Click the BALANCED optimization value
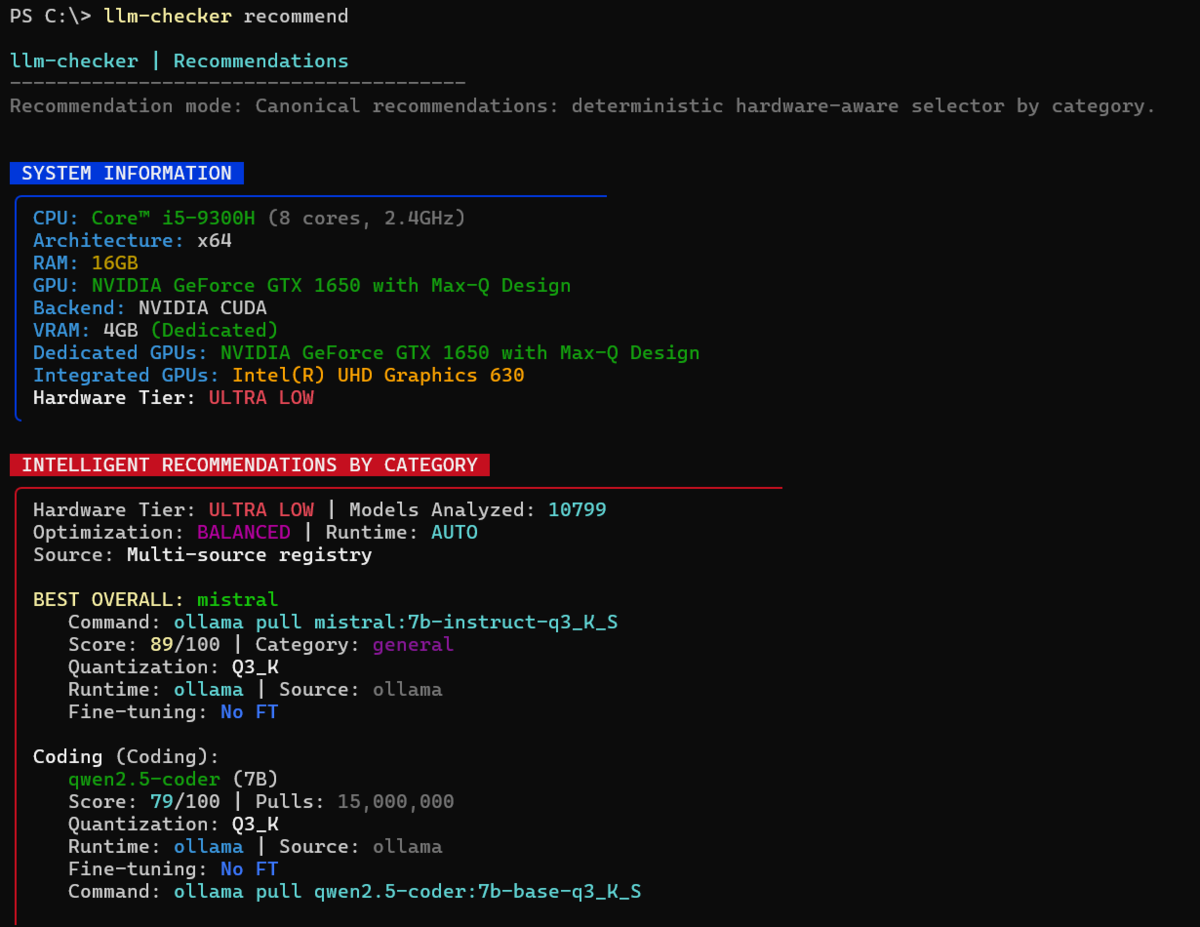Image resolution: width=1200 pixels, height=927 pixels. coord(243,532)
